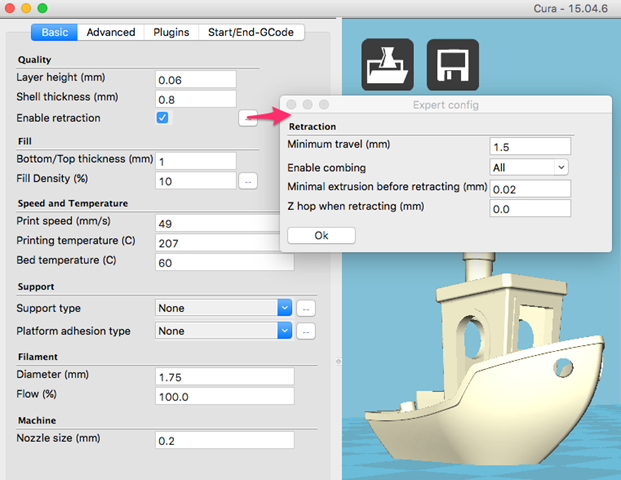This screenshot has height=480, width=621.
Task: Click the Quality section heading
Action: 34,60
